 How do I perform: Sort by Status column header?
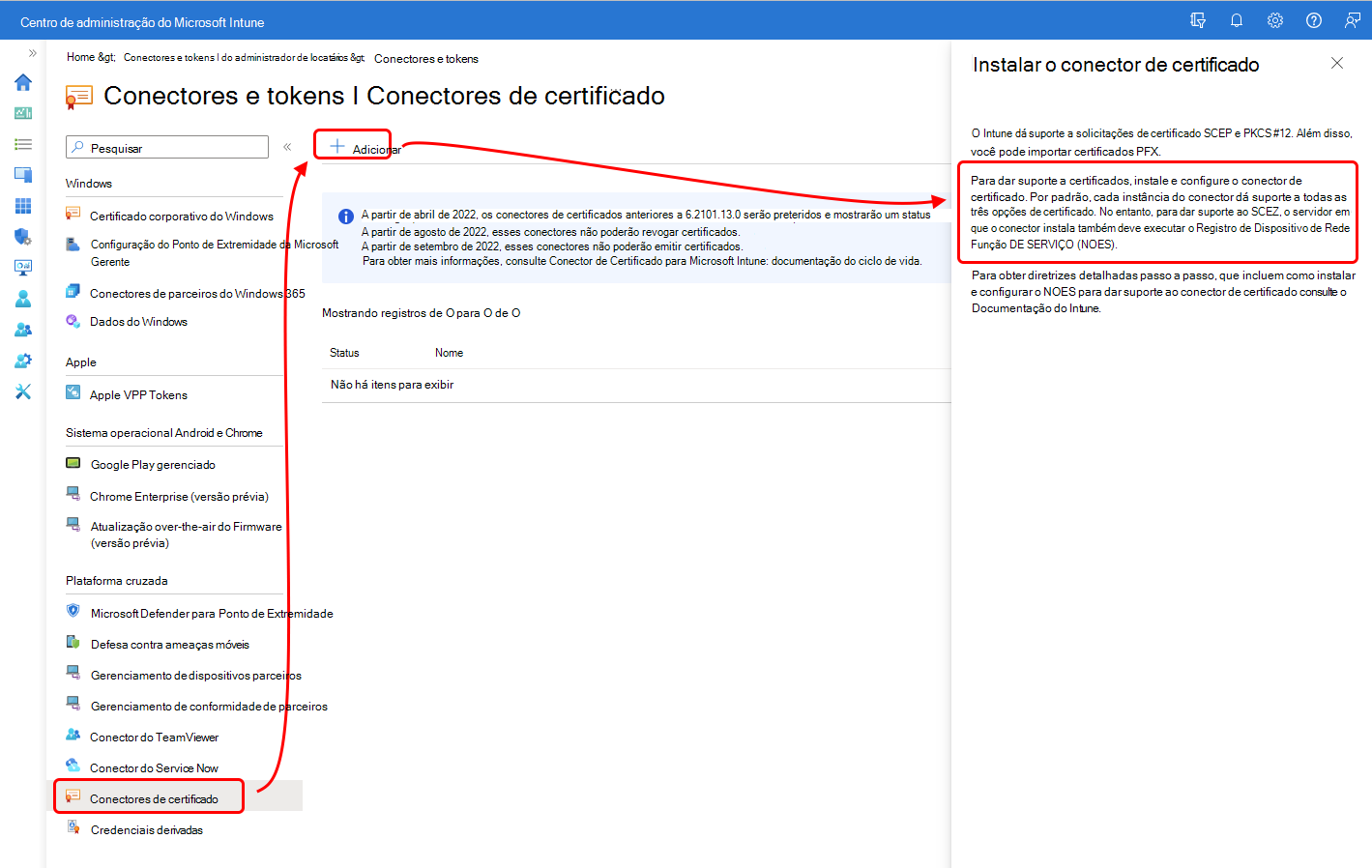tap(344, 353)
